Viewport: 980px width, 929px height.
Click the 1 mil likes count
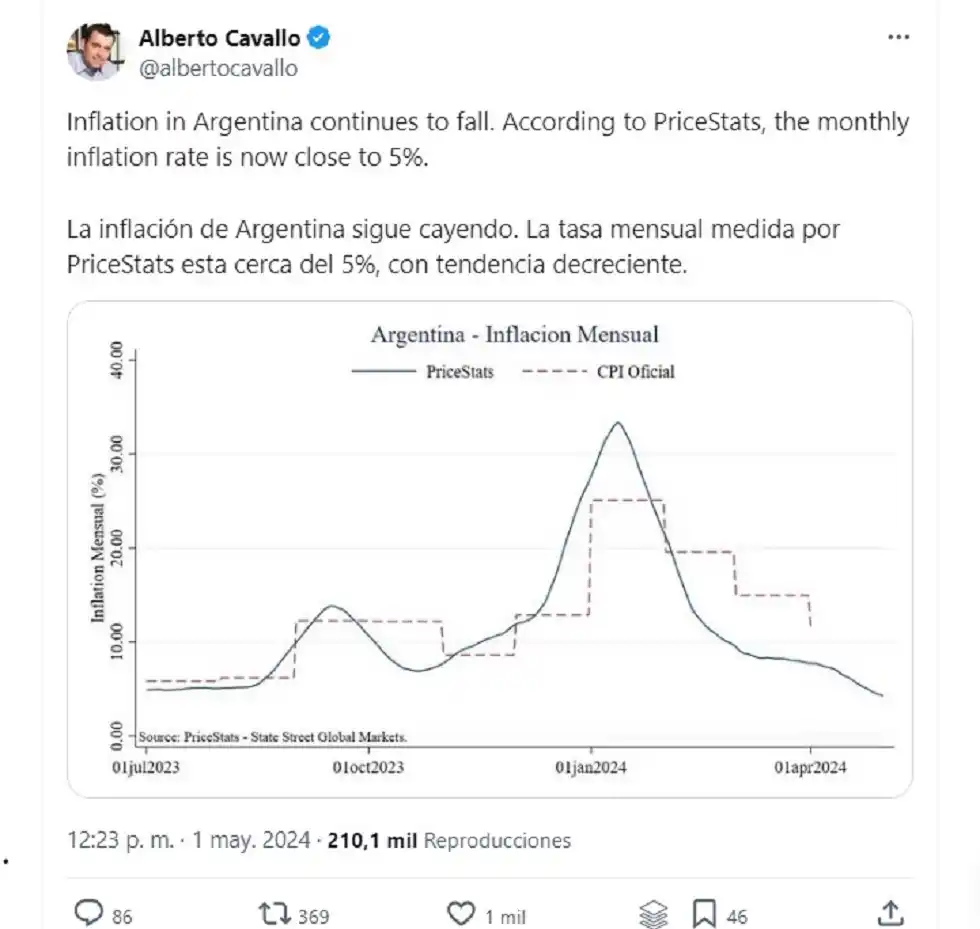tap(506, 915)
